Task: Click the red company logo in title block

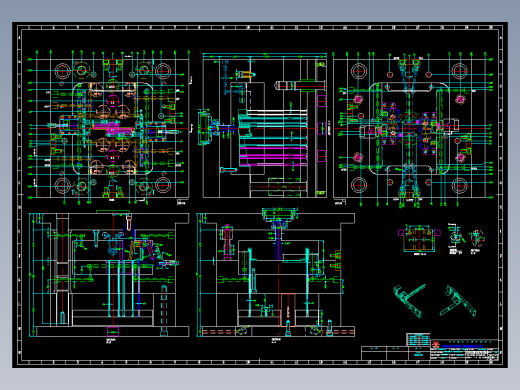Action: click(x=436, y=345)
